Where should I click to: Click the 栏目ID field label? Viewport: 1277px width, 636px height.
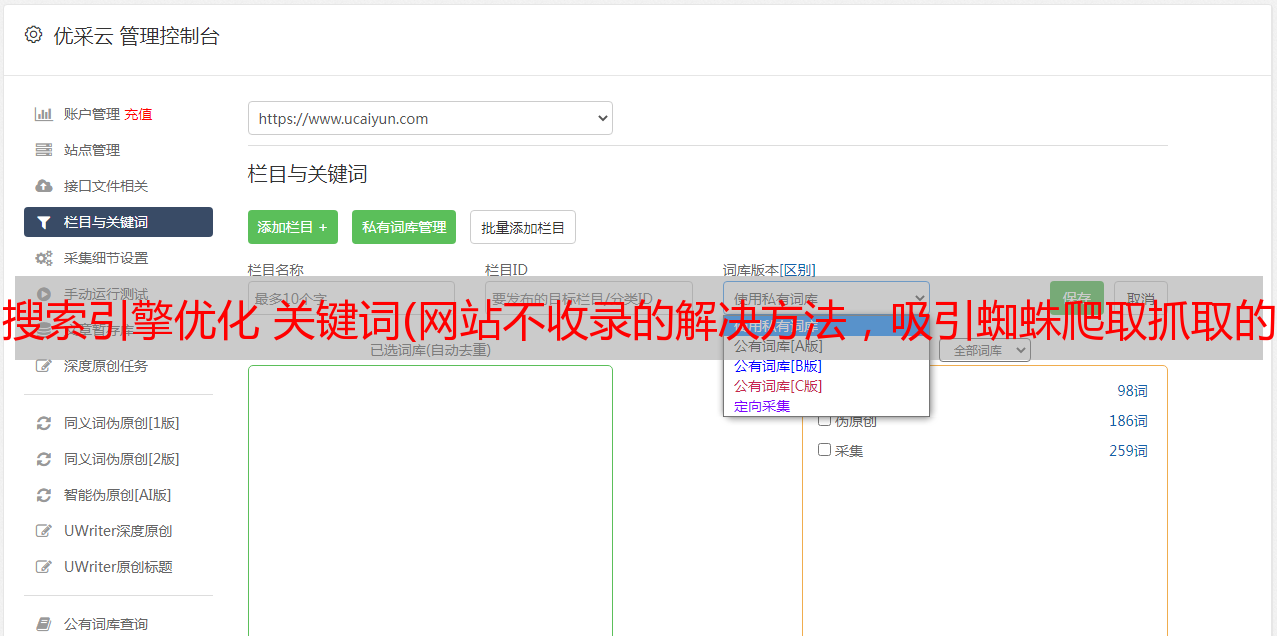click(x=506, y=270)
